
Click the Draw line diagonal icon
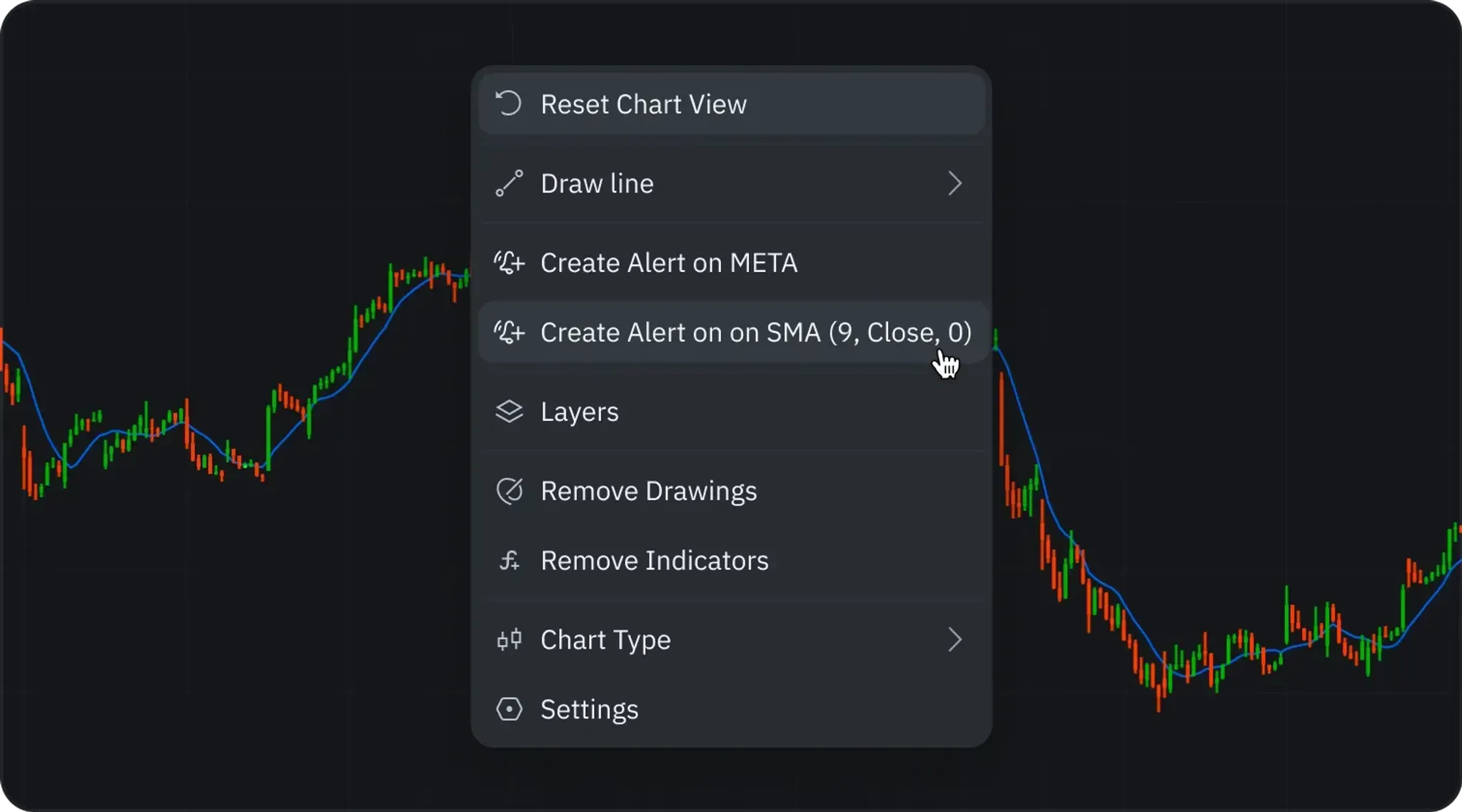(509, 183)
